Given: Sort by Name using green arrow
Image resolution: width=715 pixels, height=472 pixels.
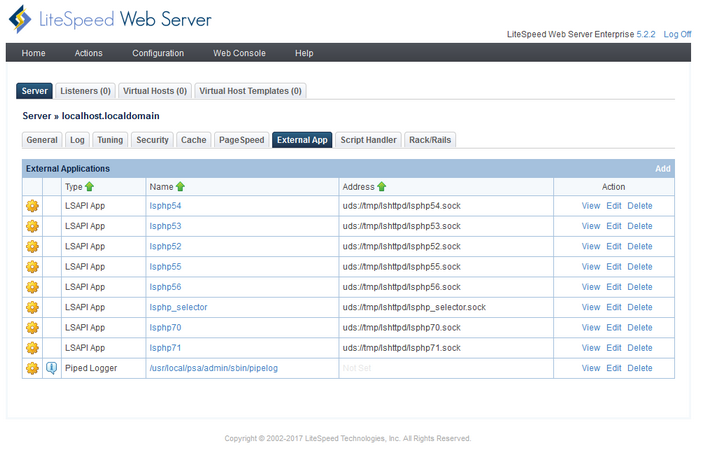Looking at the screenshot, I should [x=180, y=187].
